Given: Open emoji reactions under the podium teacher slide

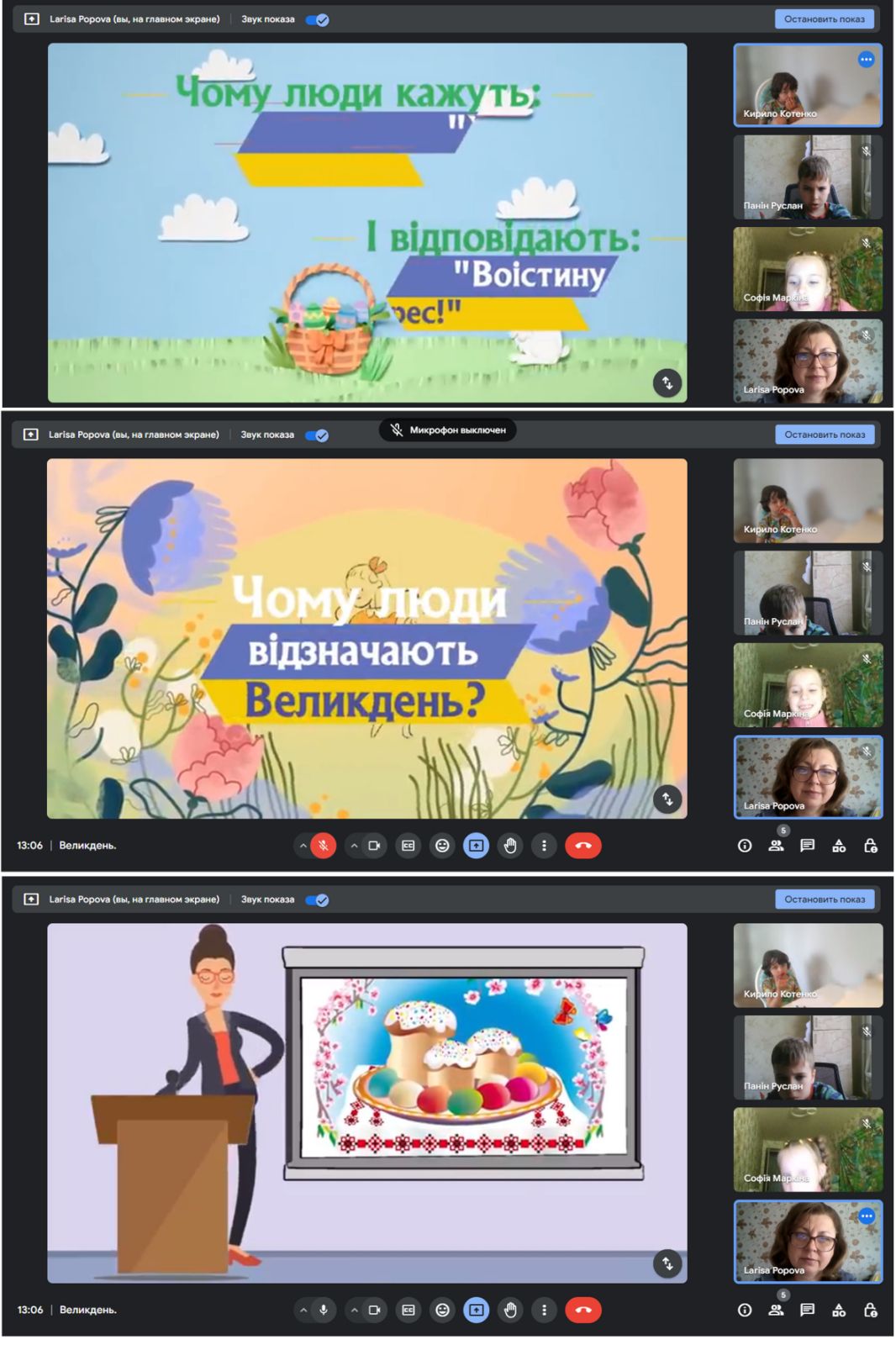Looking at the screenshot, I should pos(442,1310).
